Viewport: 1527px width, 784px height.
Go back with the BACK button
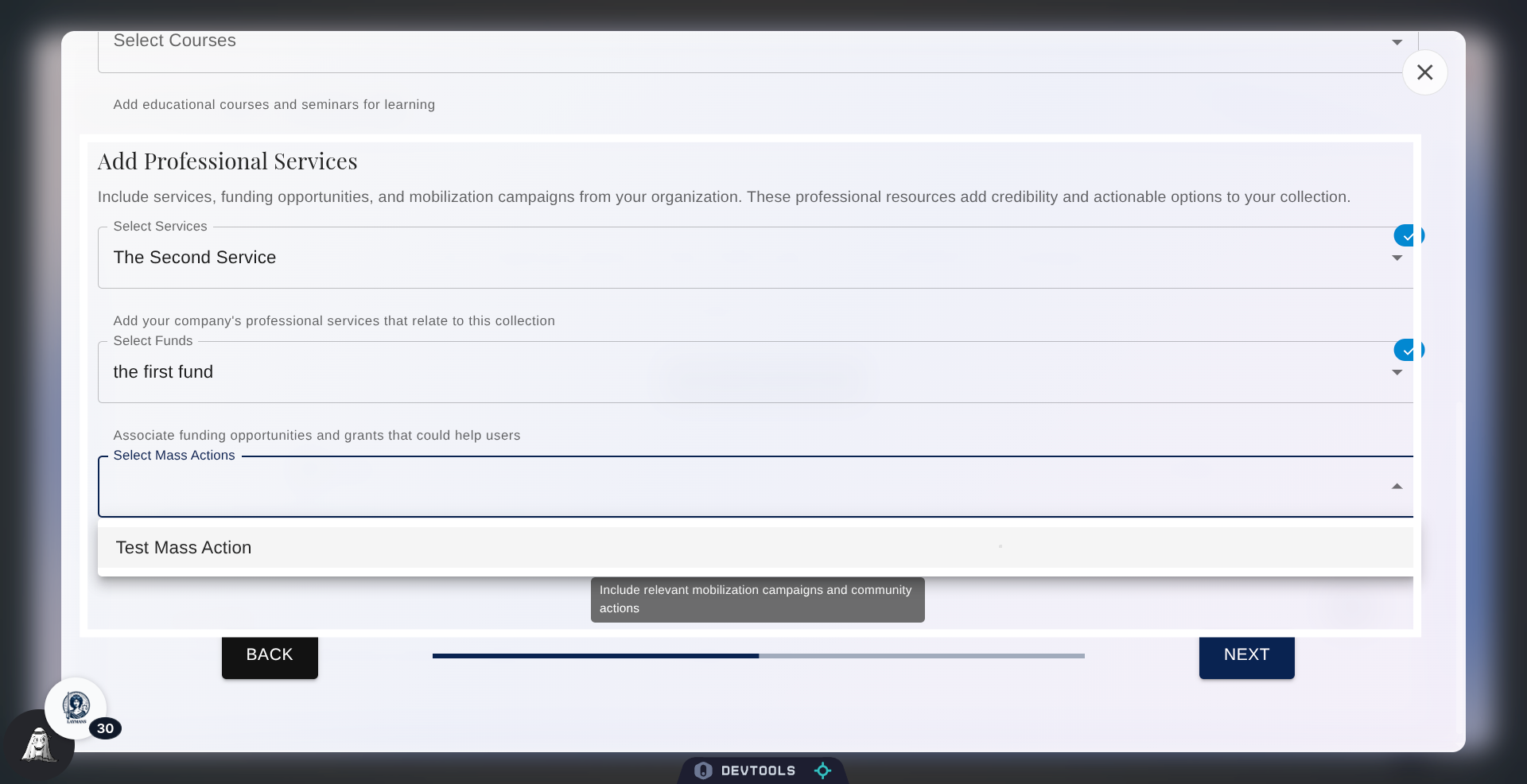coord(270,655)
